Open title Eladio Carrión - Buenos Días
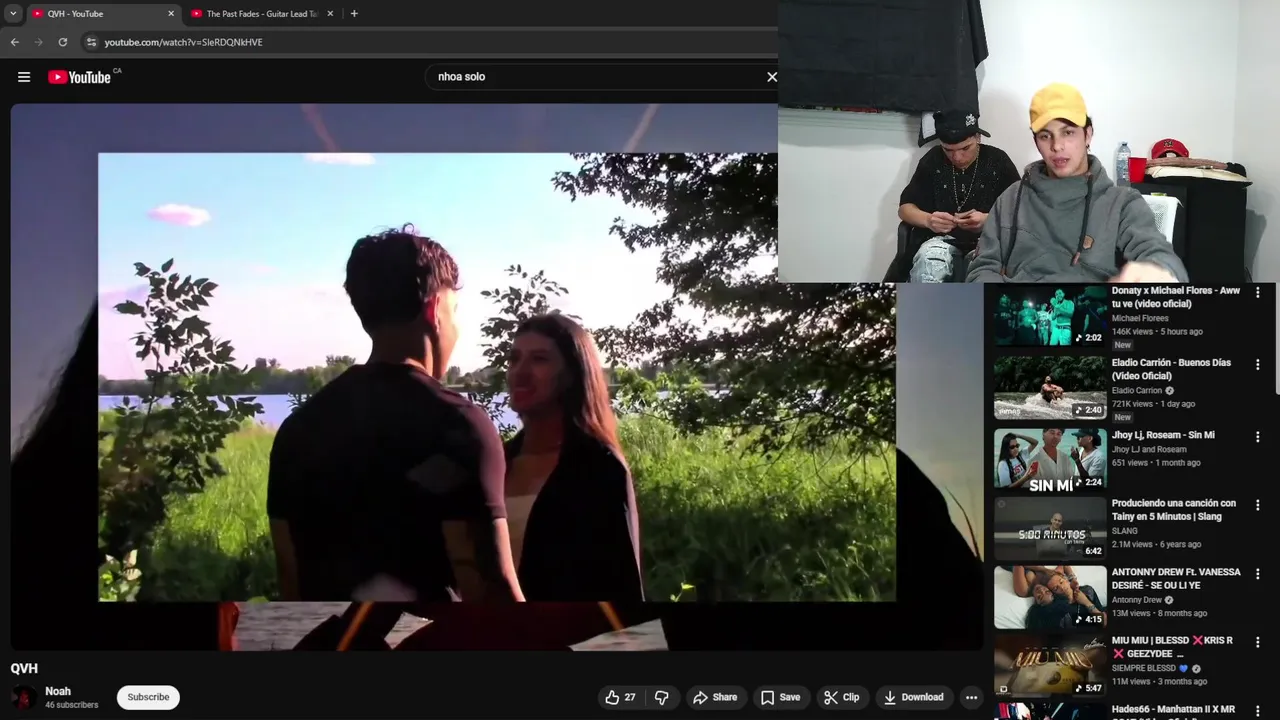The image size is (1280, 720). (1171, 369)
